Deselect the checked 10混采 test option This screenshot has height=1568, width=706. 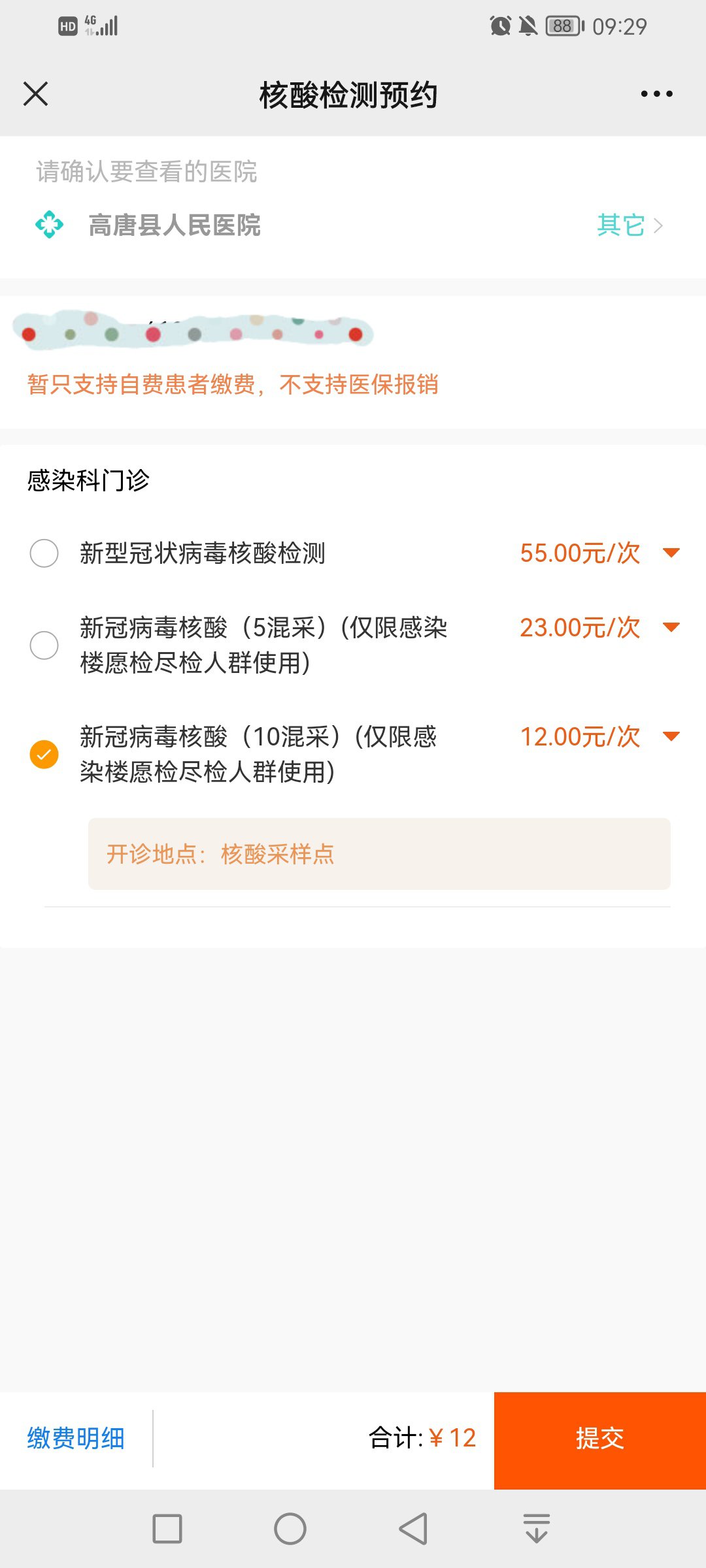44,755
